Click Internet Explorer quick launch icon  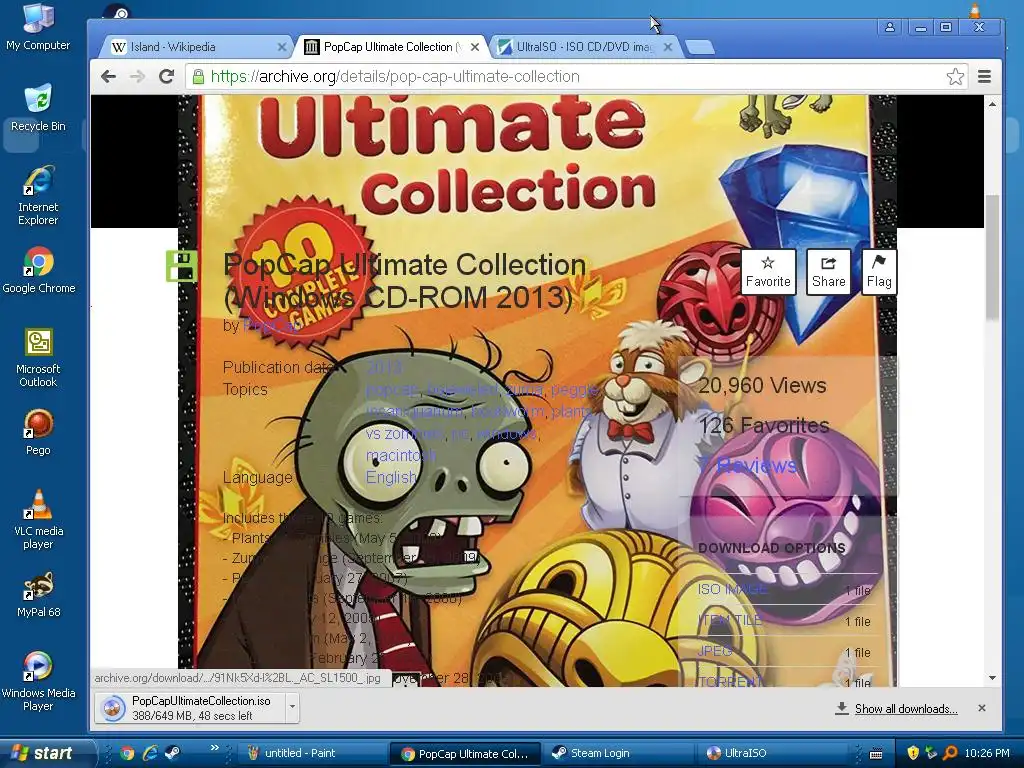pyautogui.click(x=150, y=753)
